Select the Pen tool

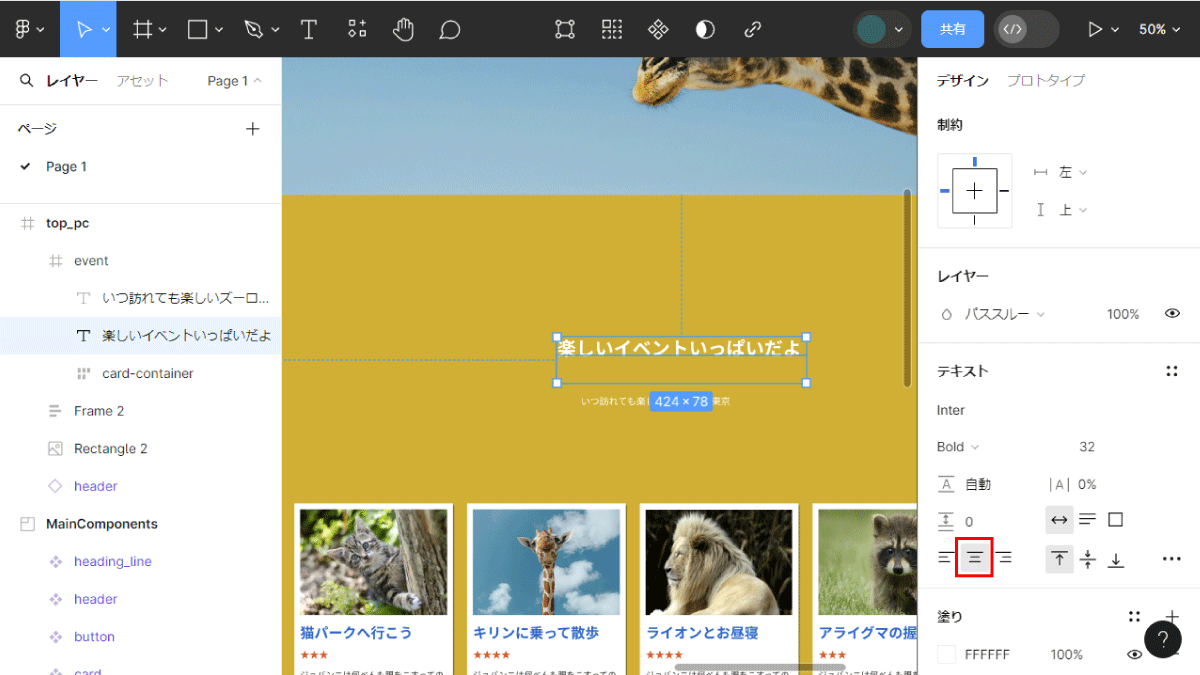tap(254, 29)
